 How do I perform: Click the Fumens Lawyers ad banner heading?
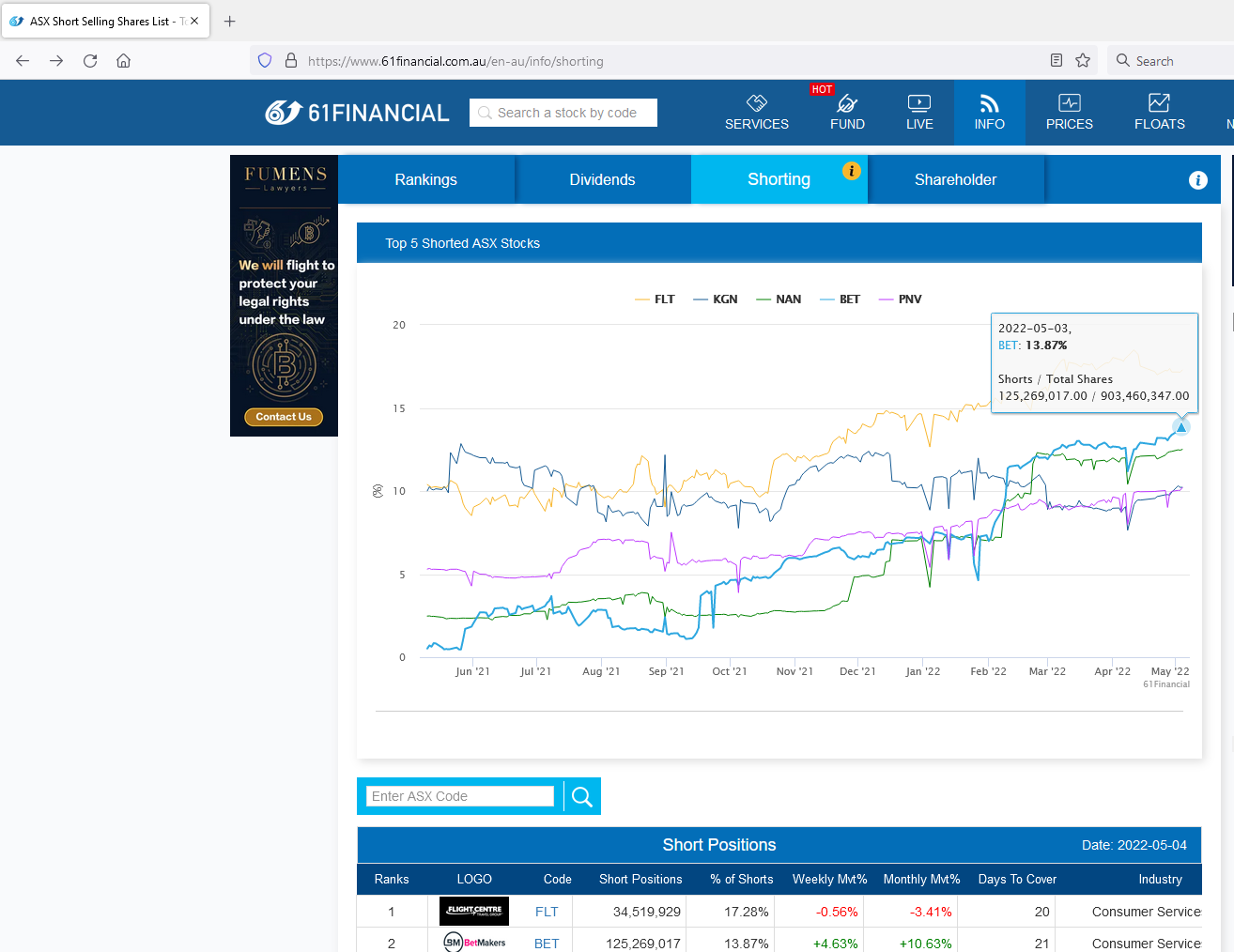(285, 177)
